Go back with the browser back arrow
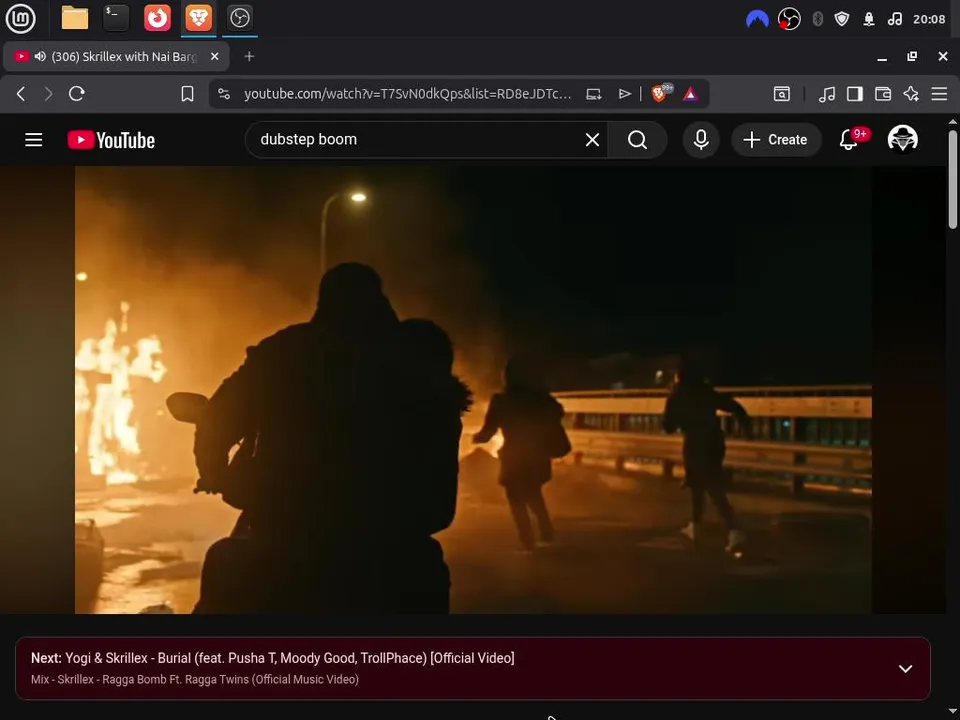This screenshot has height=720, width=960. point(21,94)
